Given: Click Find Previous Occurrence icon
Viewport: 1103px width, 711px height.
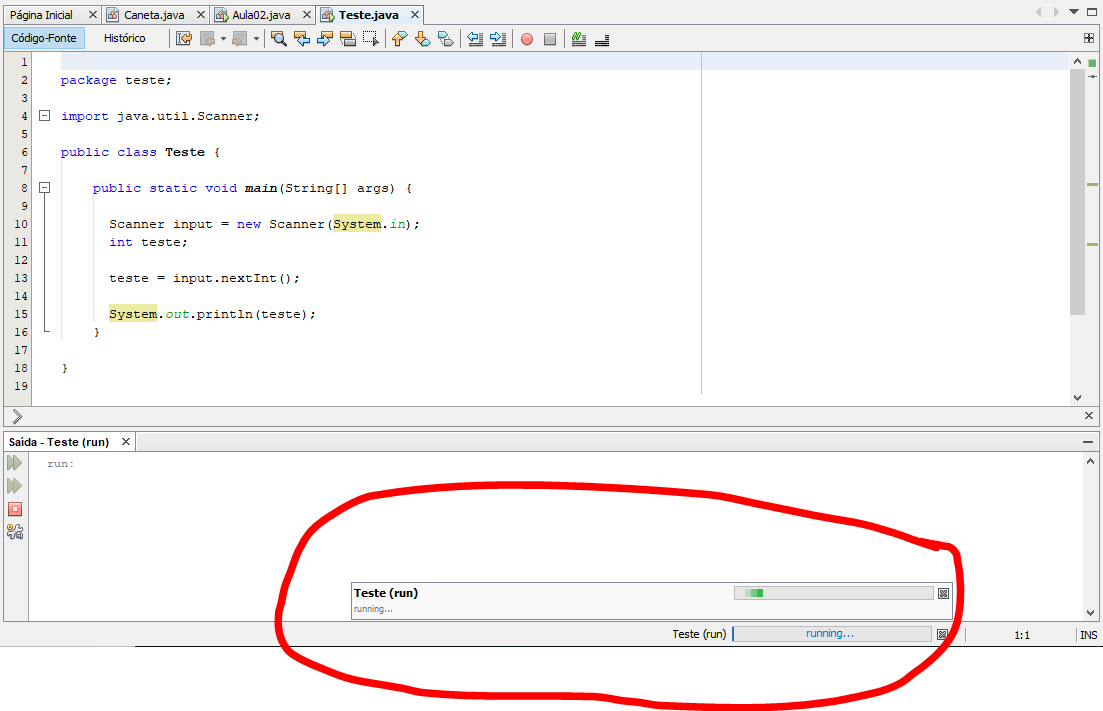Looking at the screenshot, I should [x=302, y=39].
